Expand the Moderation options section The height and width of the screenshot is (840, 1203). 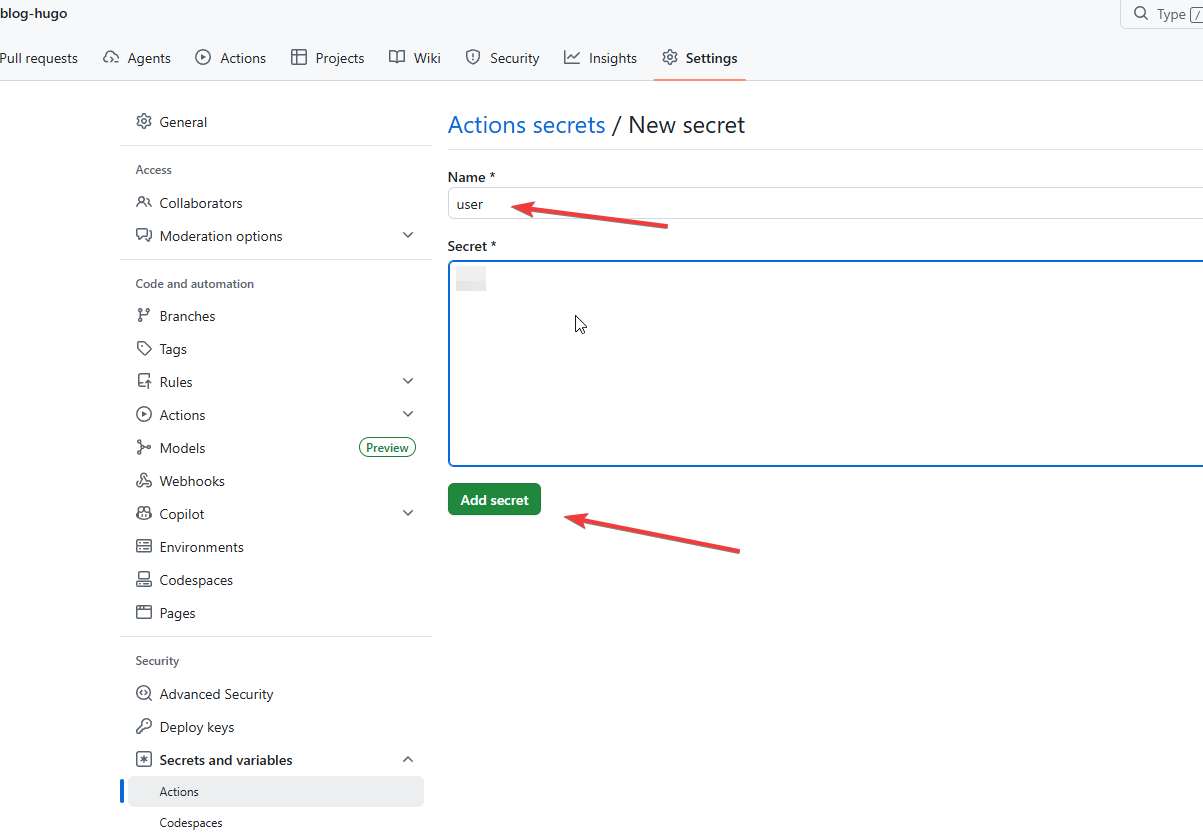pos(407,236)
